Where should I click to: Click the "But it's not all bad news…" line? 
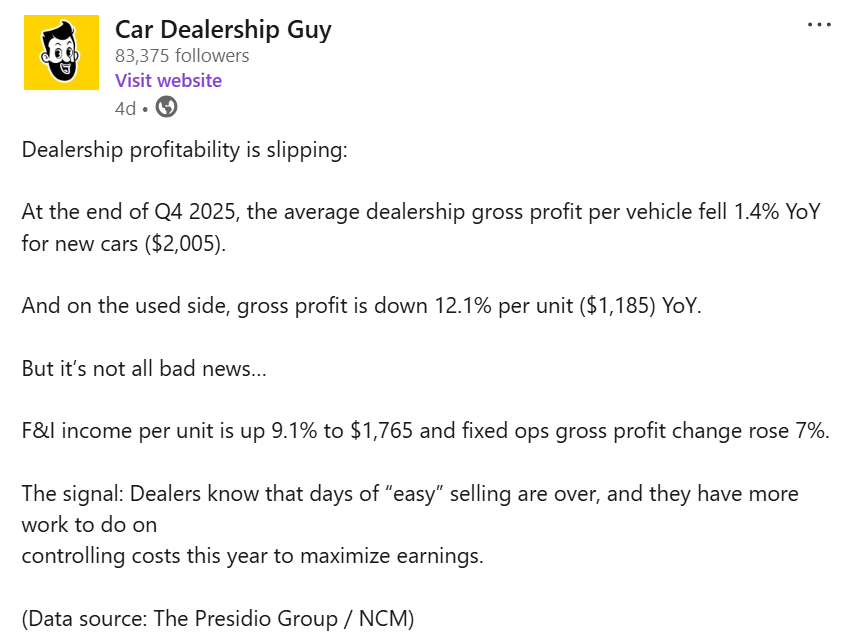click(144, 368)
